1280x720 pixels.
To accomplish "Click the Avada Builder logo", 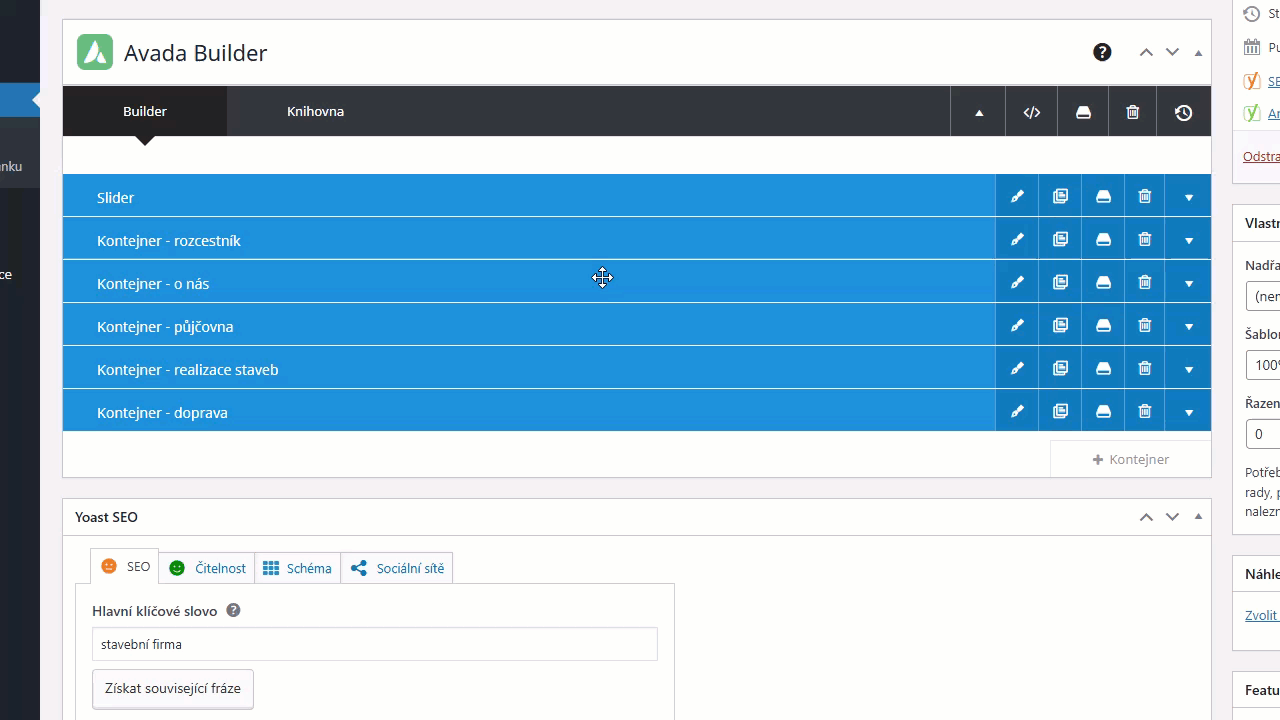I will click(x=95, y=52).
